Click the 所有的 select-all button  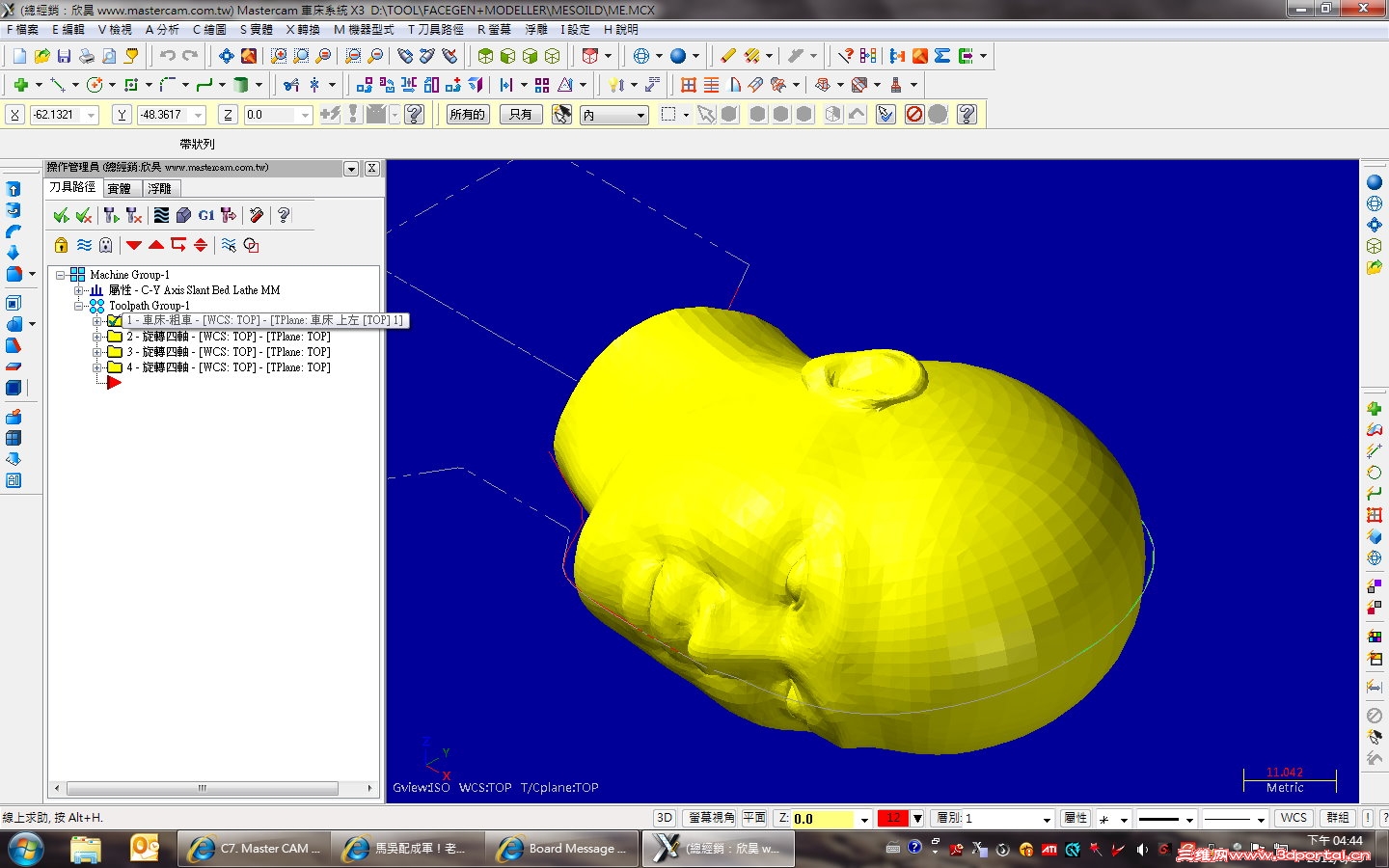[x=468, y=115]
